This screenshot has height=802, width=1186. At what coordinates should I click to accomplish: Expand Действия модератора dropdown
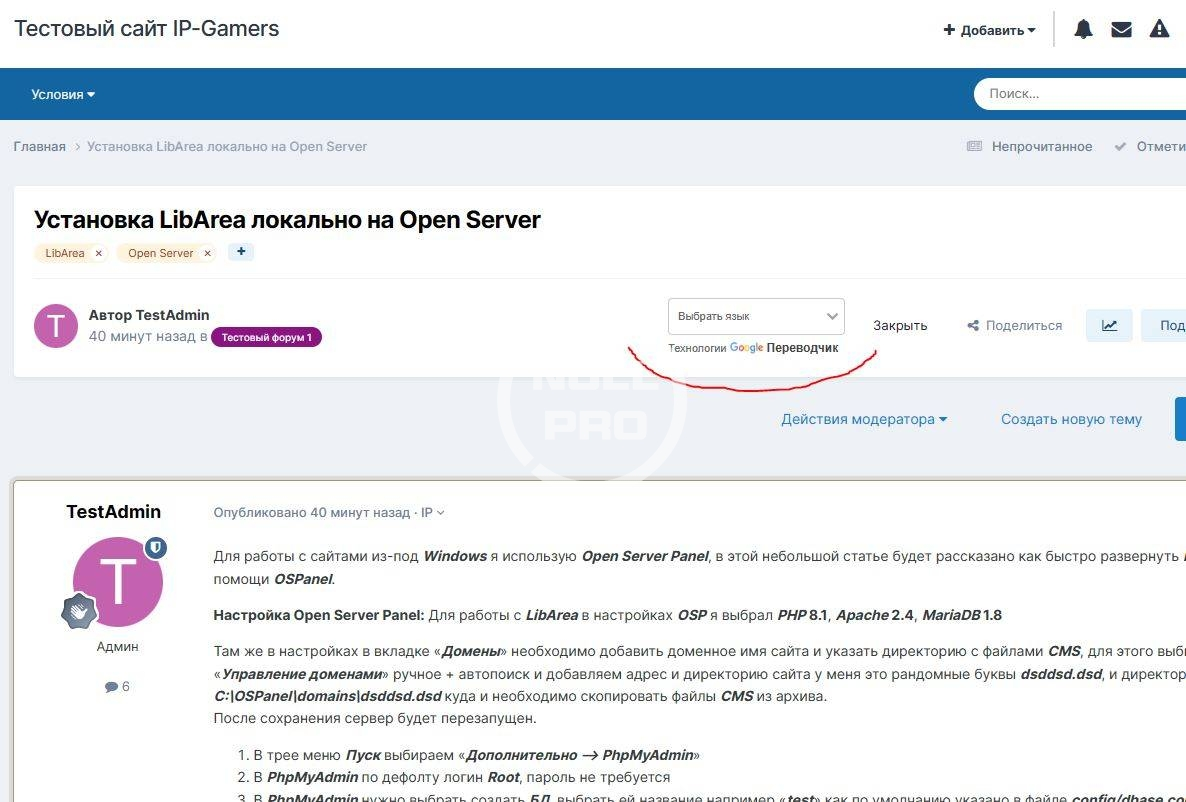[864, 419]
